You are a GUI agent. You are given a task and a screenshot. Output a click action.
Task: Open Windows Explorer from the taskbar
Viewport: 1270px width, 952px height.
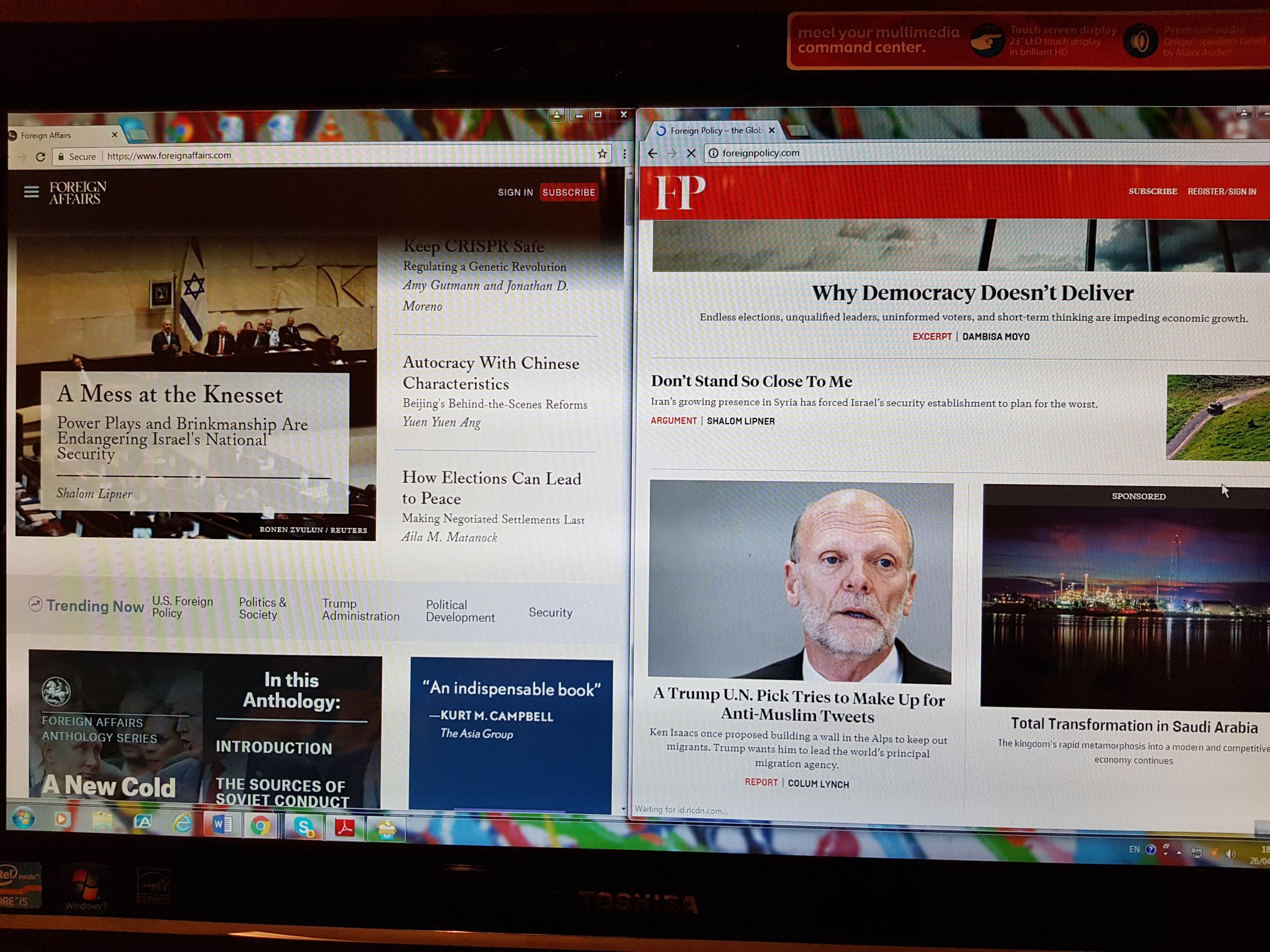[x=102, y=822]
